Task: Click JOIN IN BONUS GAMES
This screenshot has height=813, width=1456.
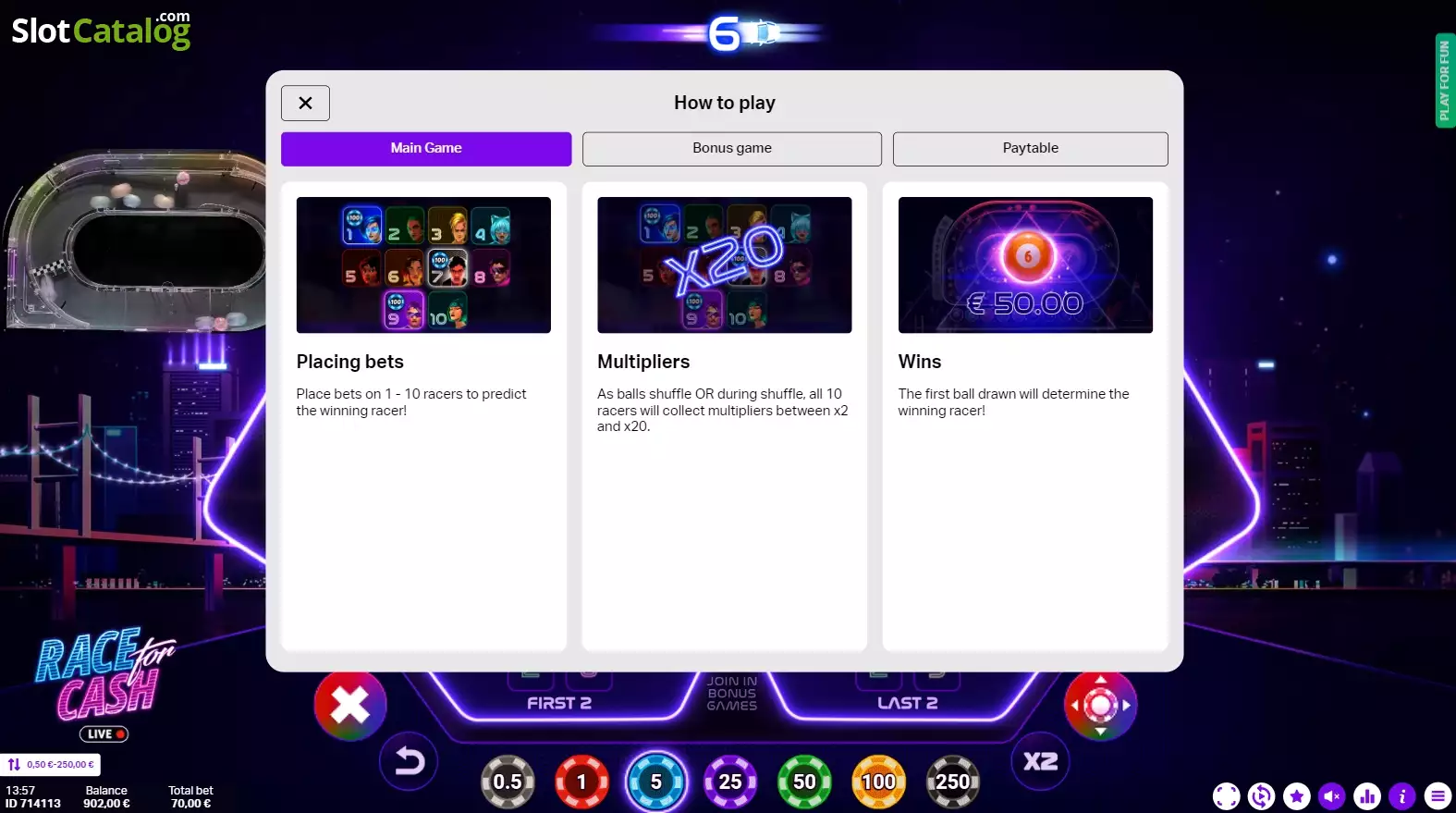Action: pos(732,694)
